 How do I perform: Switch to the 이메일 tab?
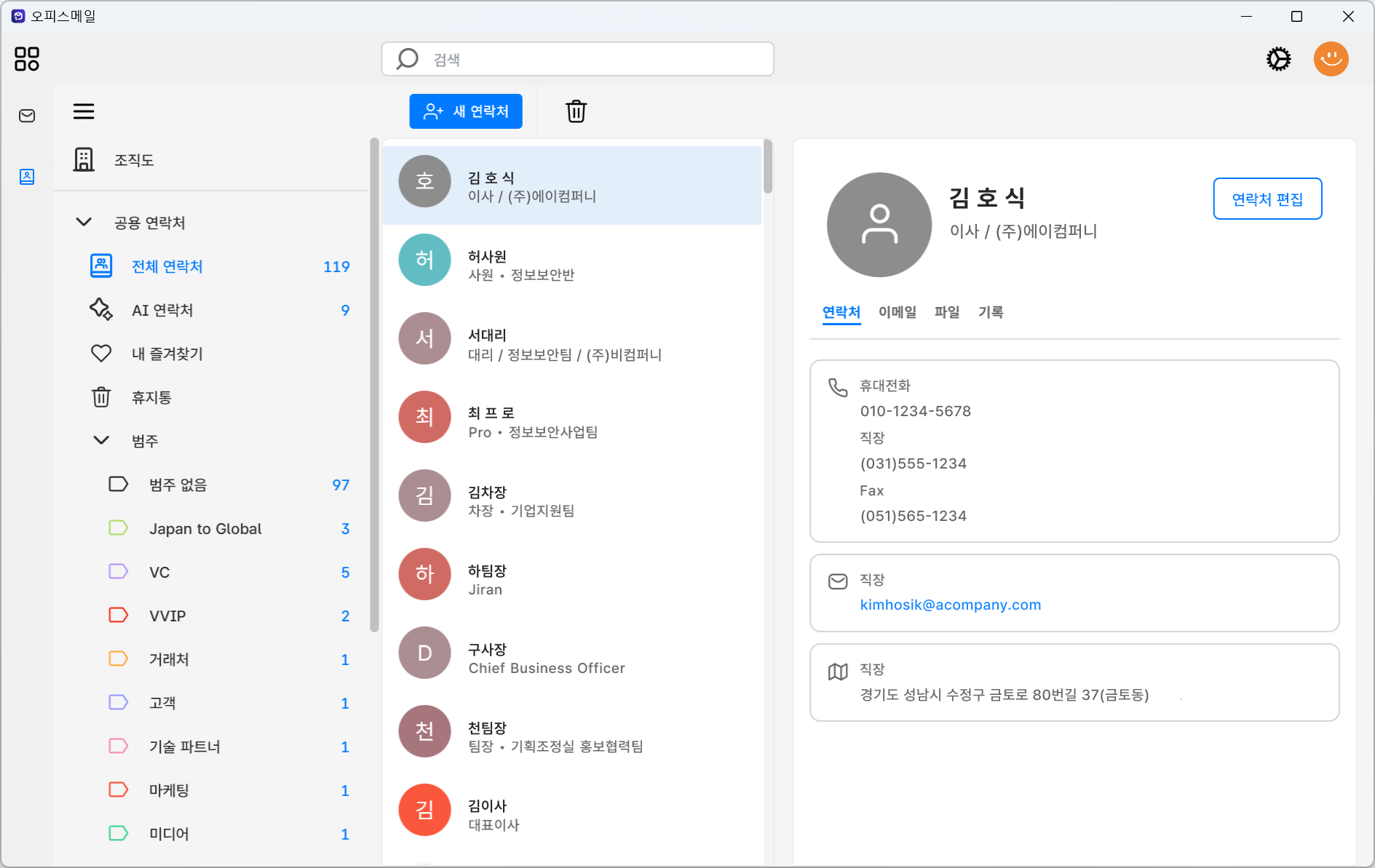click(897, 312)
